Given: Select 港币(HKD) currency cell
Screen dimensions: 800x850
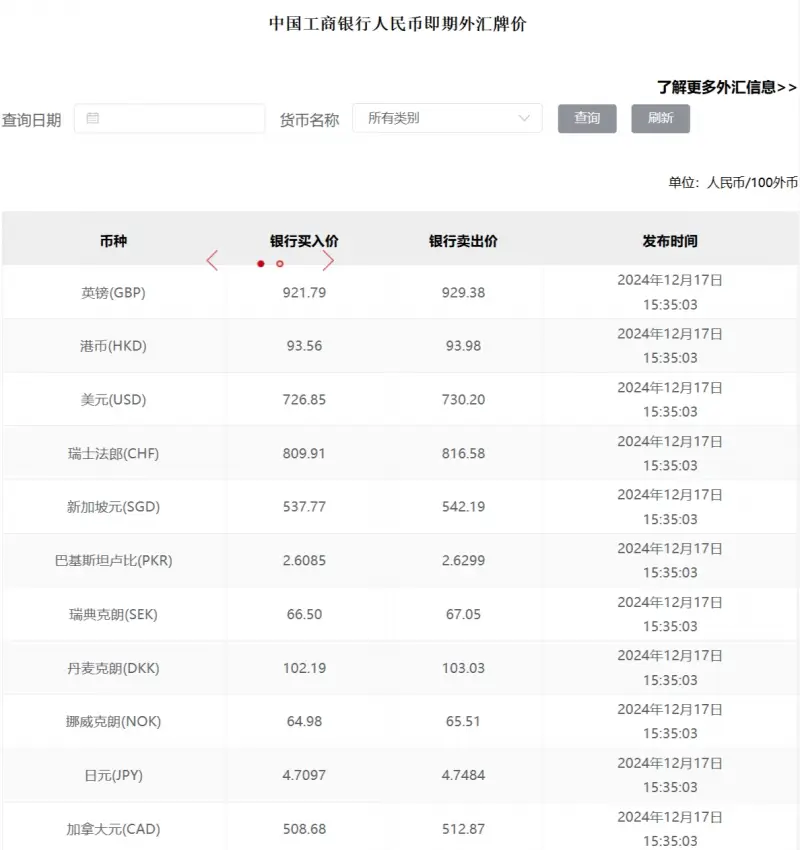Looking at the screenshot, I should tap(113, 346).
